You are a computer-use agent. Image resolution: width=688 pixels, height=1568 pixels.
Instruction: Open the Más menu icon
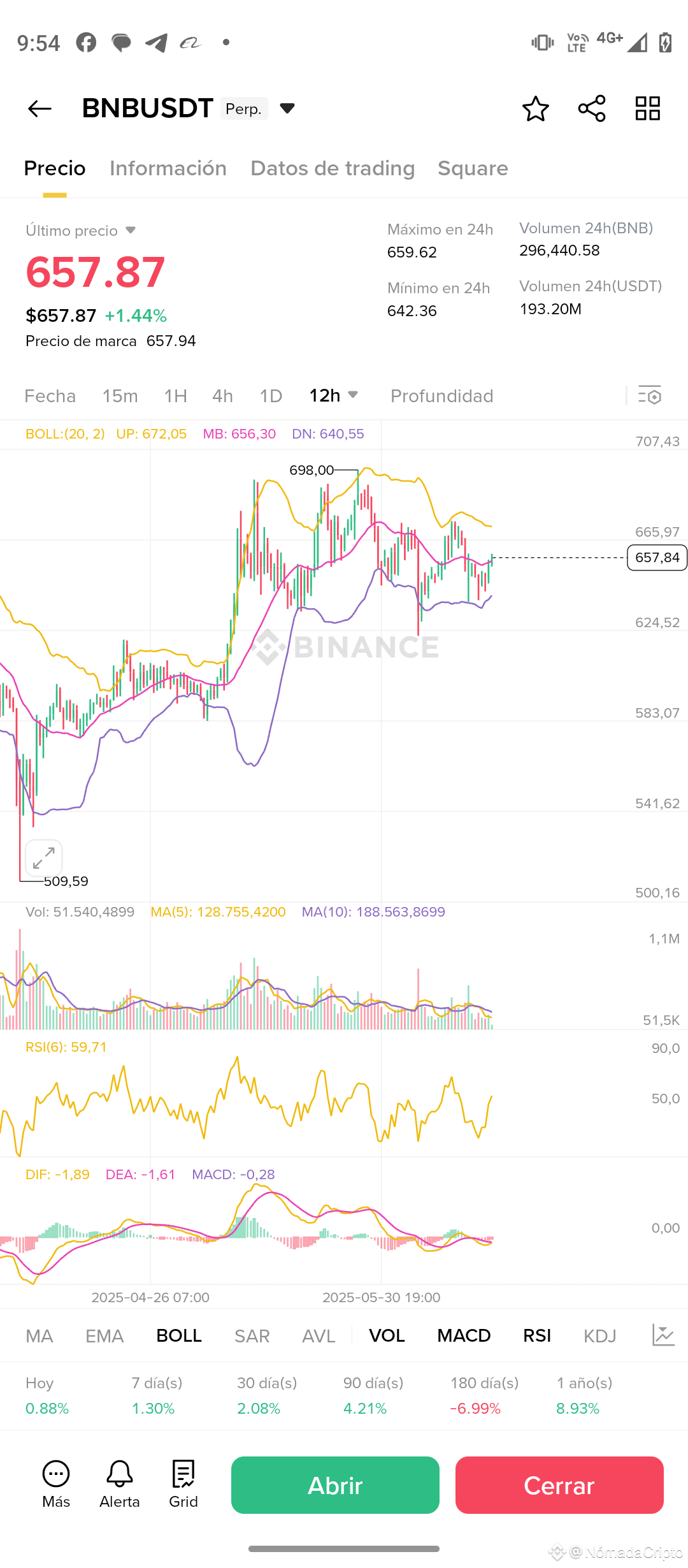[56, 1485]
